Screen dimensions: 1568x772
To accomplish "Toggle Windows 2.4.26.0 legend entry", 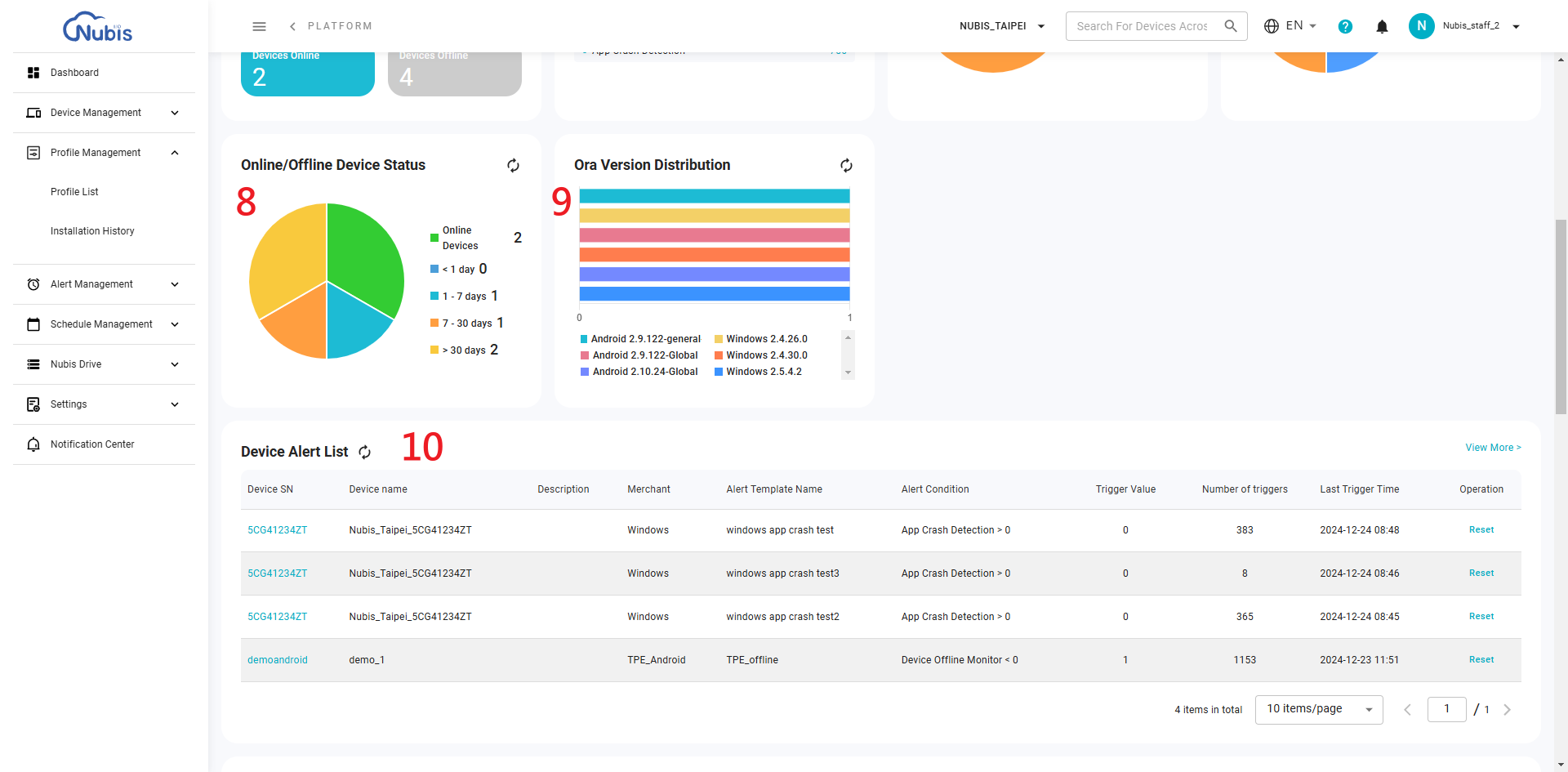I will [x=761, y=339].
